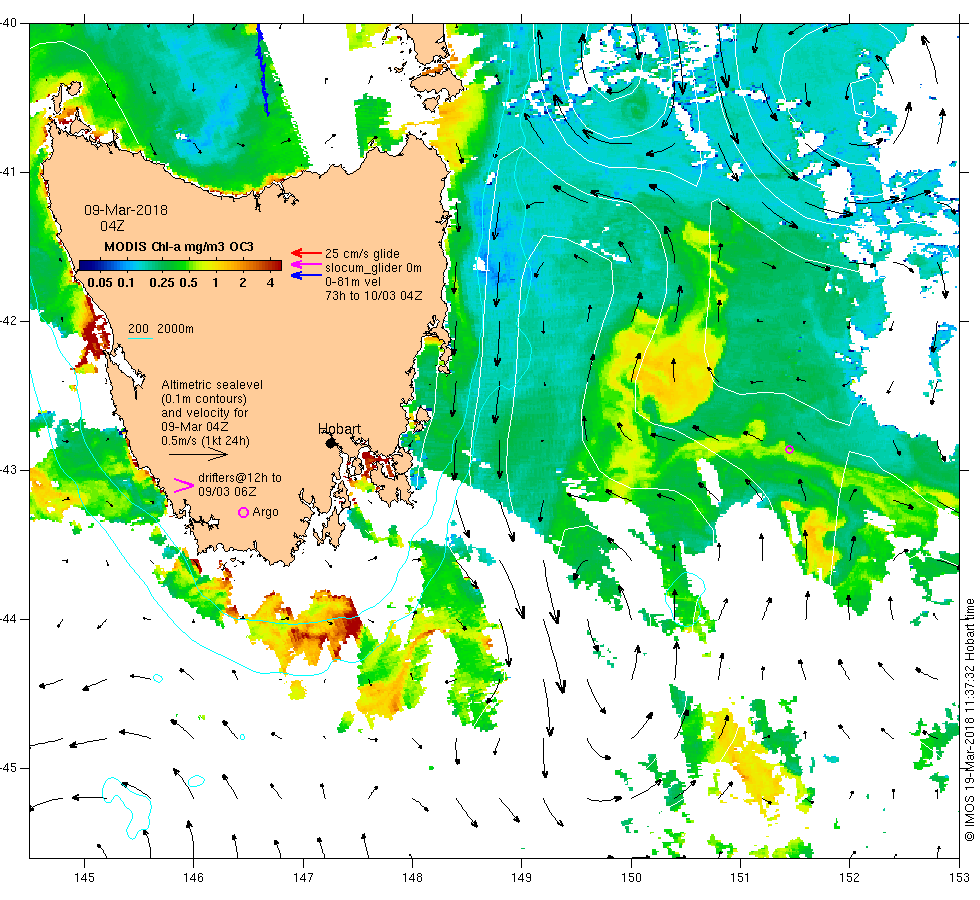Image resolution: width=980 pixels, height=900 pixels.
Task: Click the '(0.1m contours)' text
Action: click(204, 399)
